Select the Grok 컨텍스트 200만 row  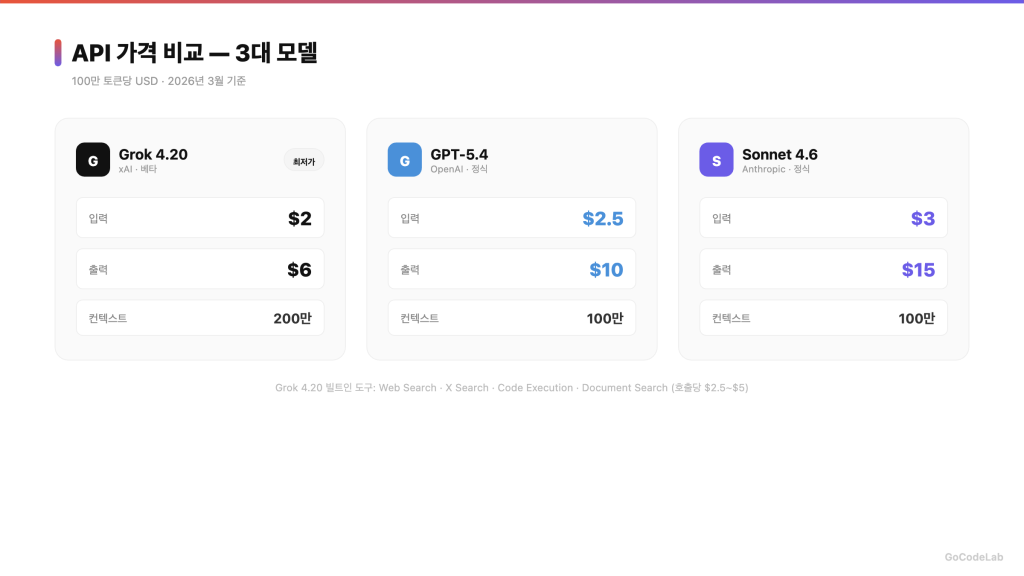(200, 318)
